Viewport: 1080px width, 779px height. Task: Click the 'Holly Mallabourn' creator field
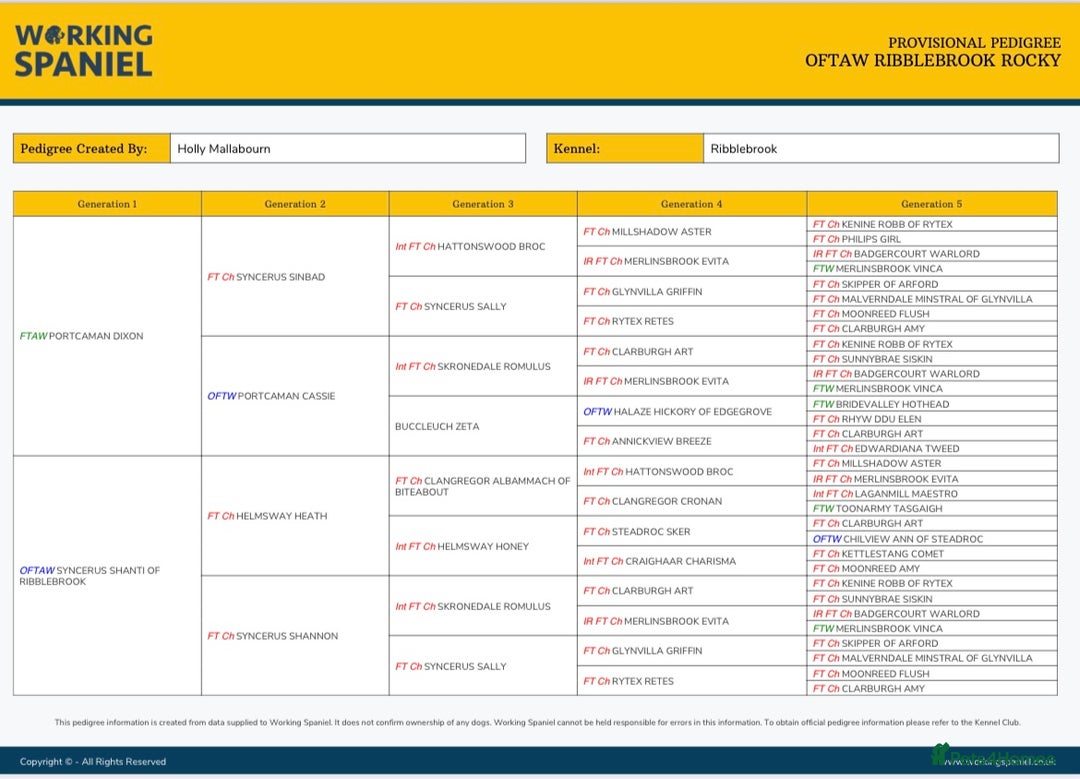tap(348, 148)
